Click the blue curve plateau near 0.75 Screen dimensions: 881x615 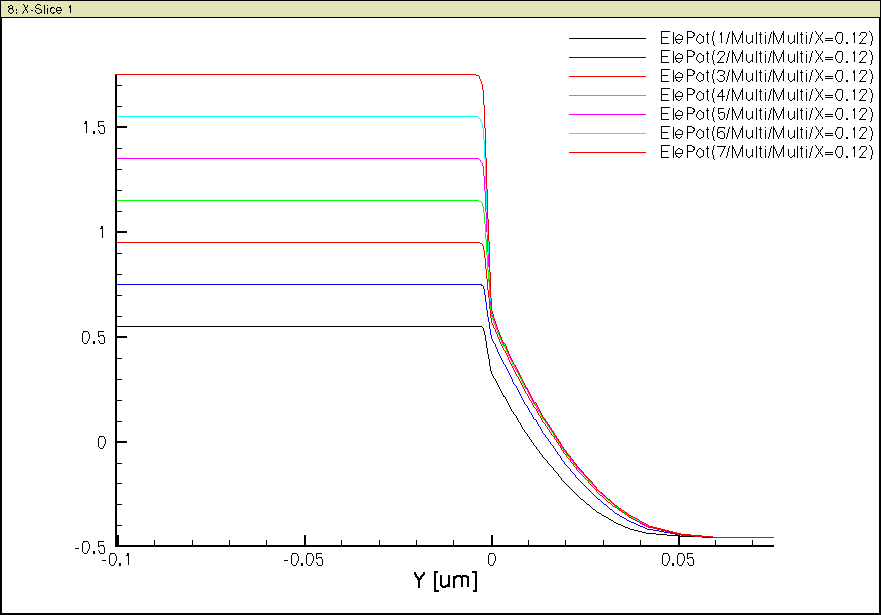click(x=298, y=285)
